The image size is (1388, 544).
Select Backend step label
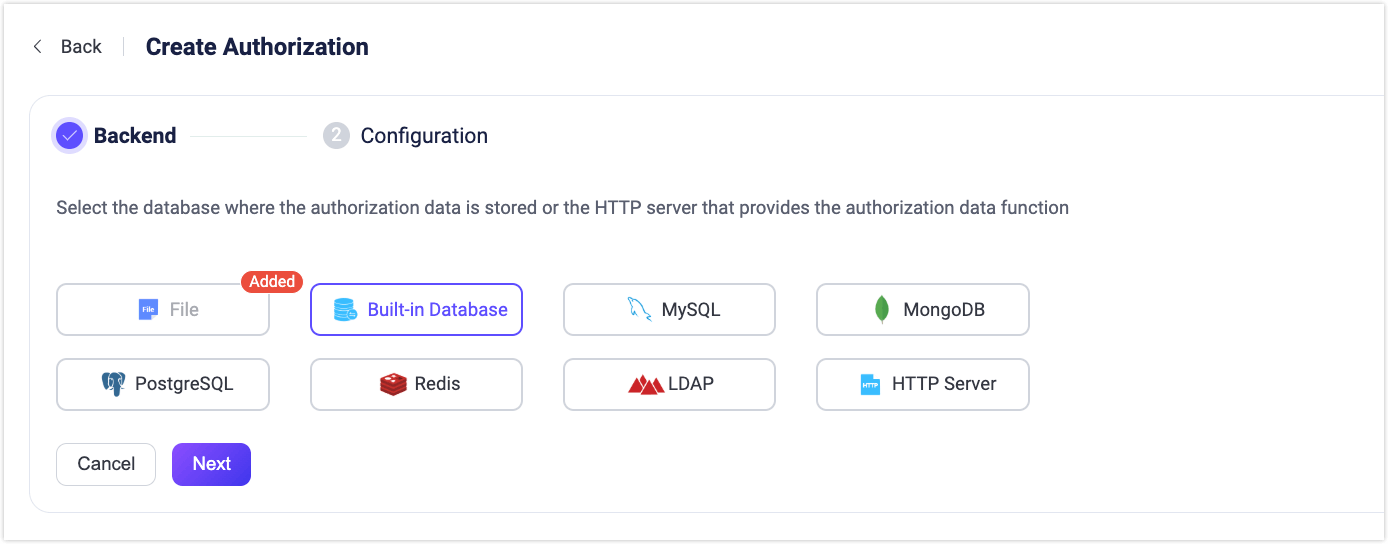[135, 136]
